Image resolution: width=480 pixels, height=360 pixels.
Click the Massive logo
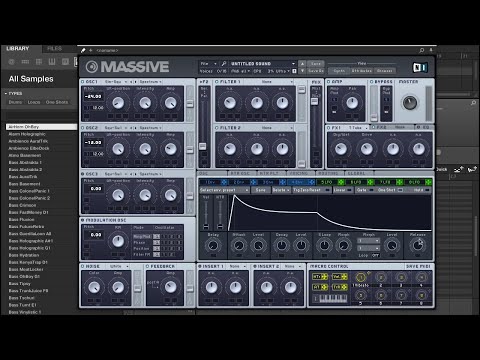[127, 67]
